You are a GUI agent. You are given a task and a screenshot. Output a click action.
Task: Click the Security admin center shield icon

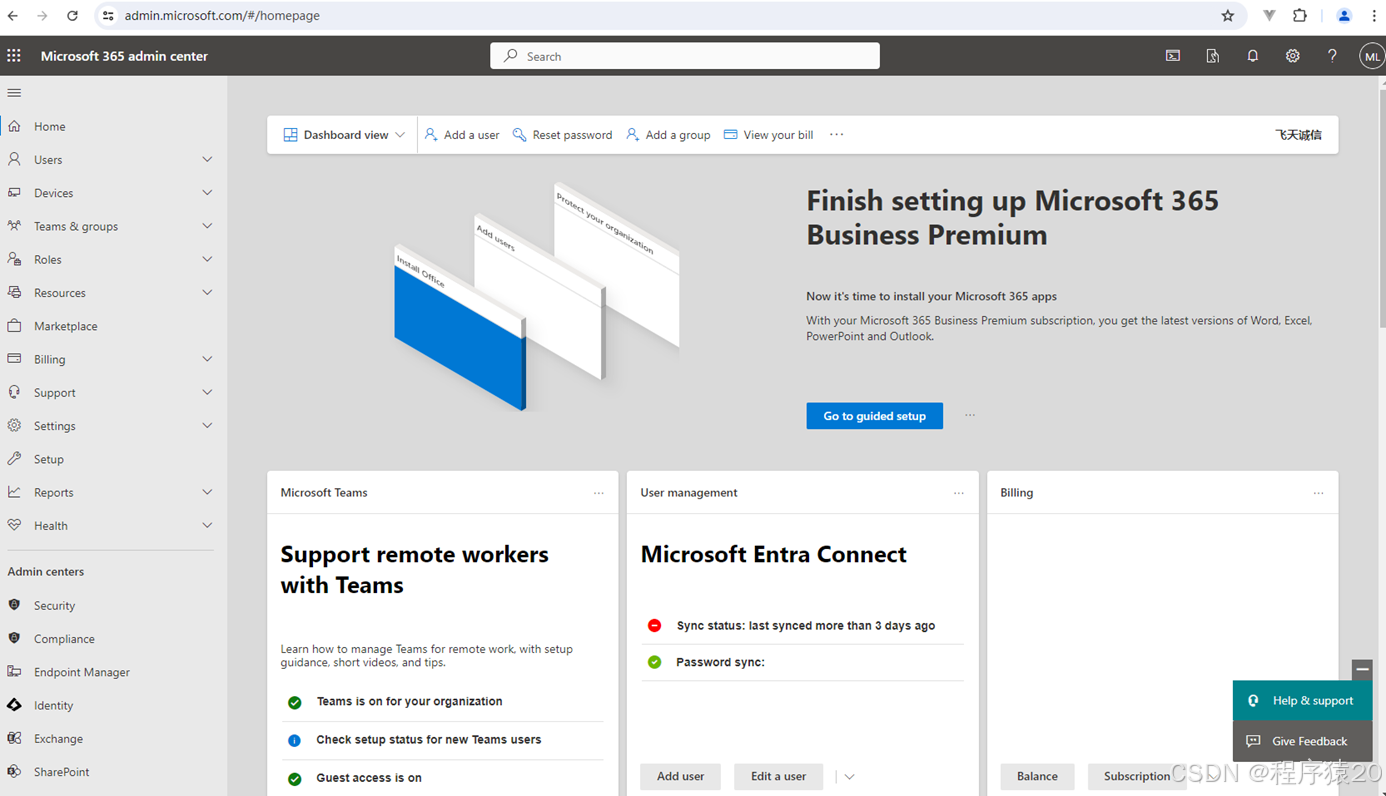(14, 605)
